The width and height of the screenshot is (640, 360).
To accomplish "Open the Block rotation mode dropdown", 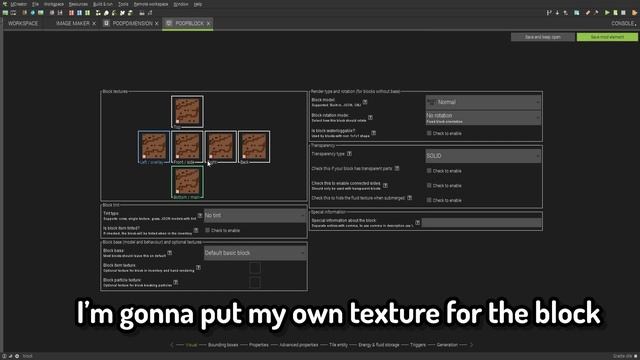I will (483, 118).
